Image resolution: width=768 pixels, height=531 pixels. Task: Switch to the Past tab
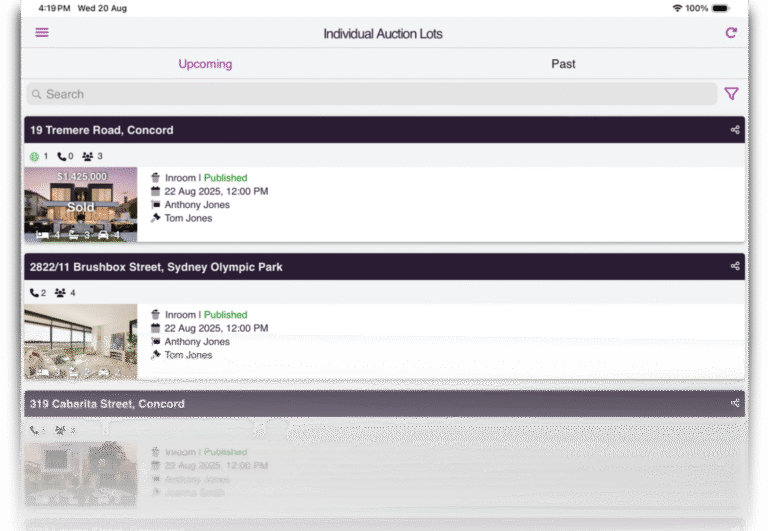[x=563, y=64]
